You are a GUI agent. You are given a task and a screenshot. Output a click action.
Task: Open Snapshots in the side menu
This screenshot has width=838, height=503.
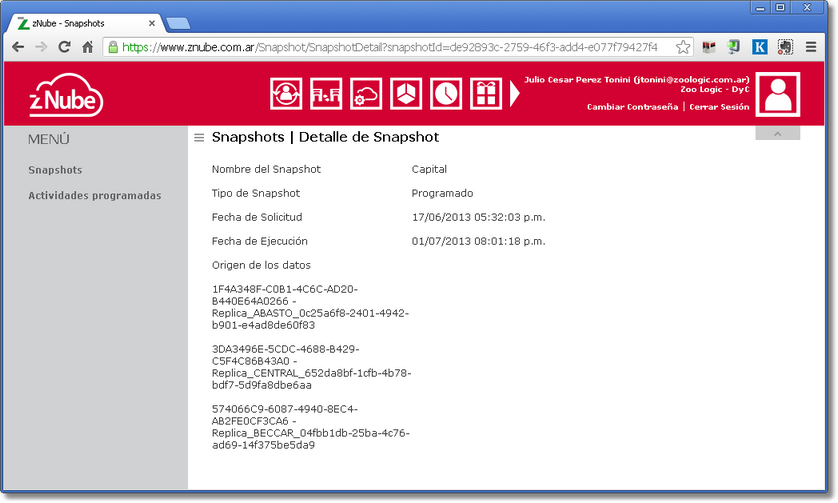55,170
